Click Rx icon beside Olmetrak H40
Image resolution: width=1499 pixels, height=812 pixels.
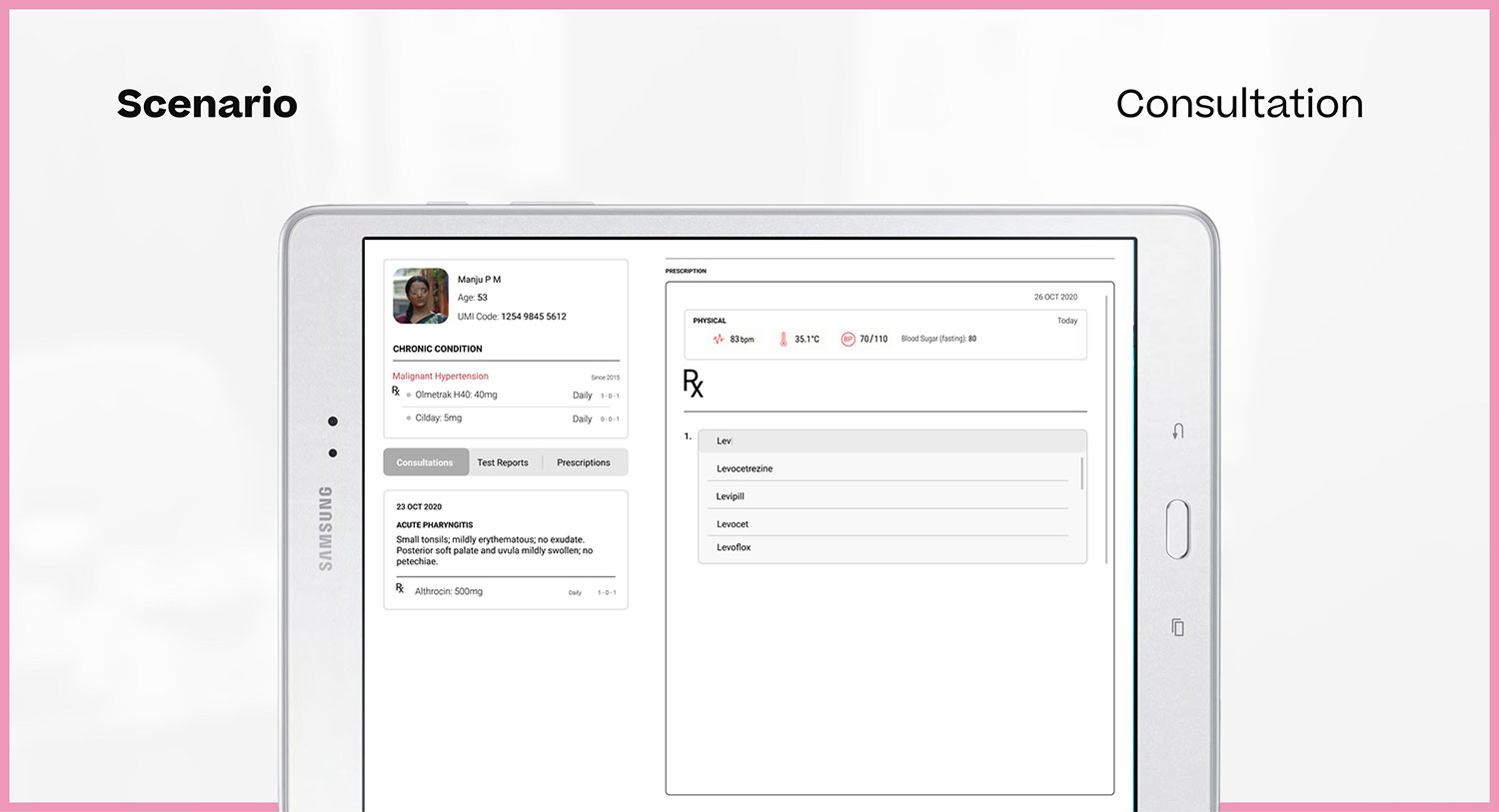[396, 392]
